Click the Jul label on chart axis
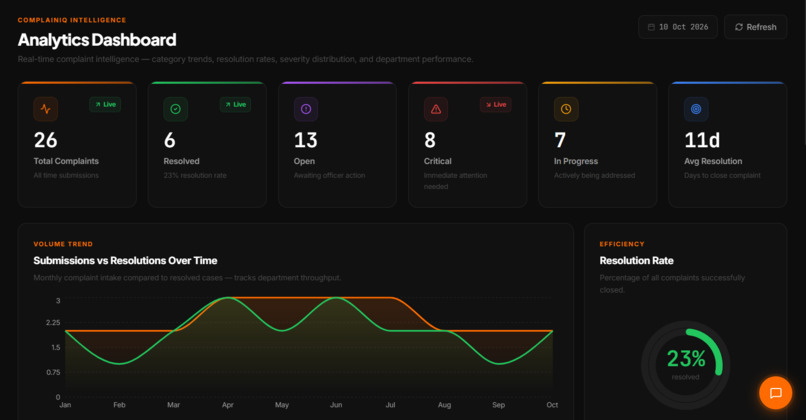Screen dimensions: 806x420 [390, 405]
